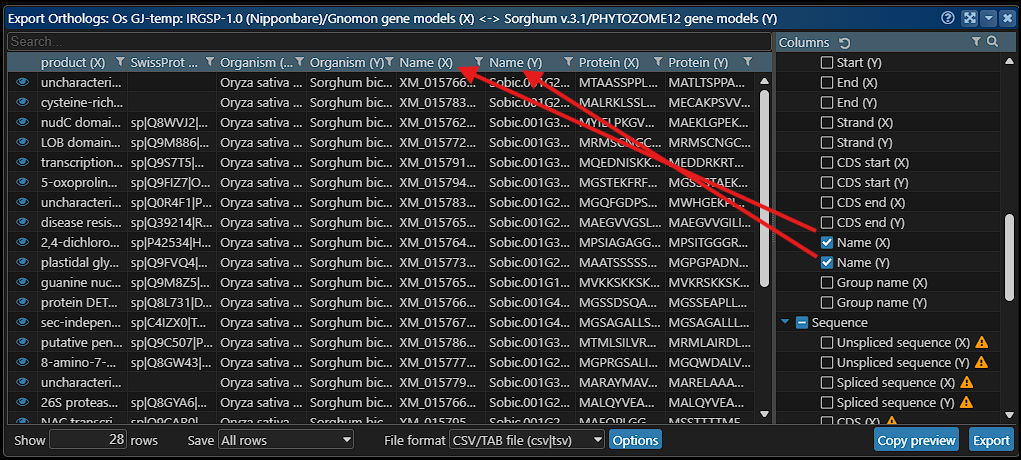Click warning icon beside Unspliced sequence (X)
Screen dimensions: 1021x460
tap(982, 342)
